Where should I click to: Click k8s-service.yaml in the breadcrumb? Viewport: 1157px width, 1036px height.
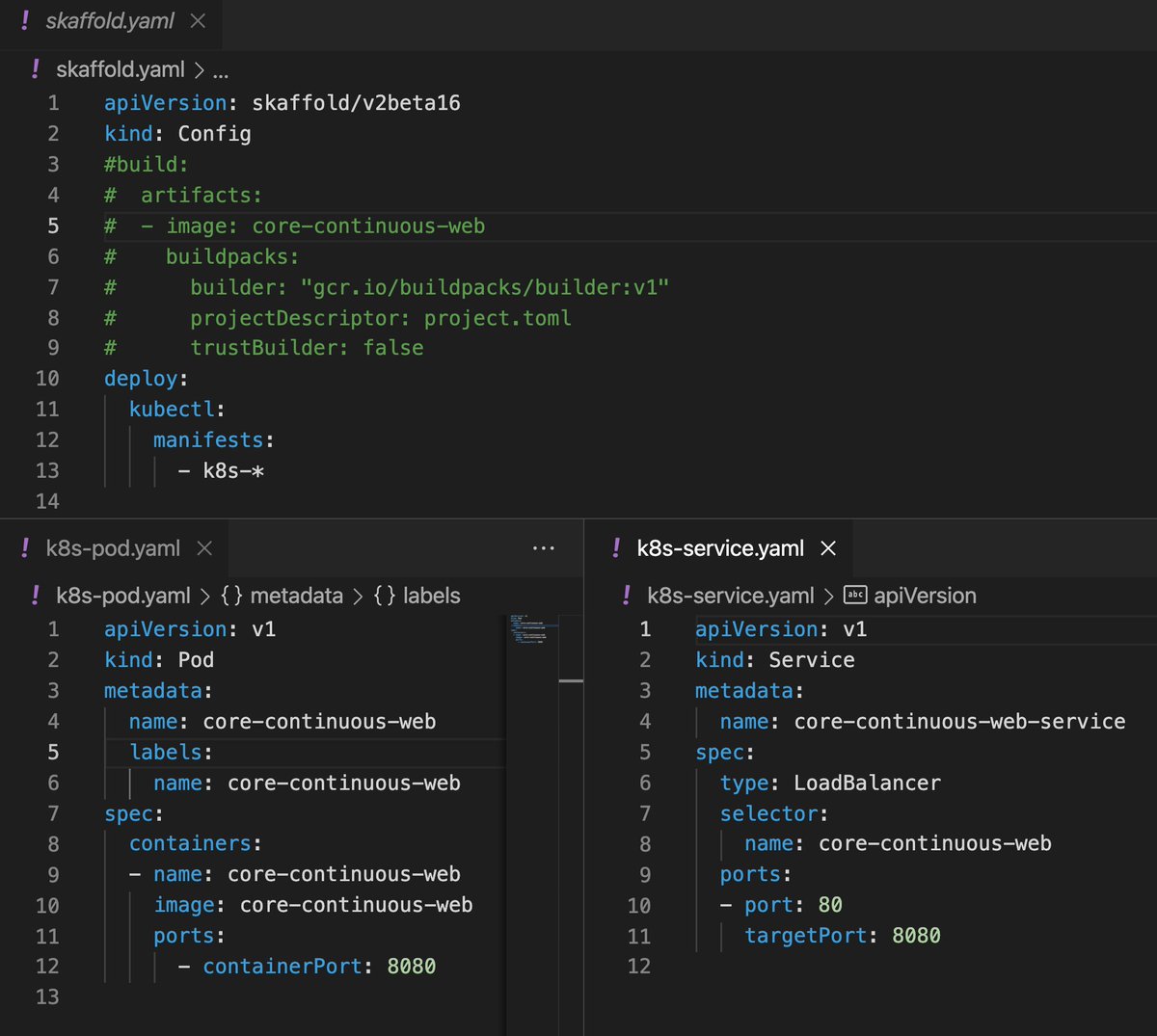[731, 596]
